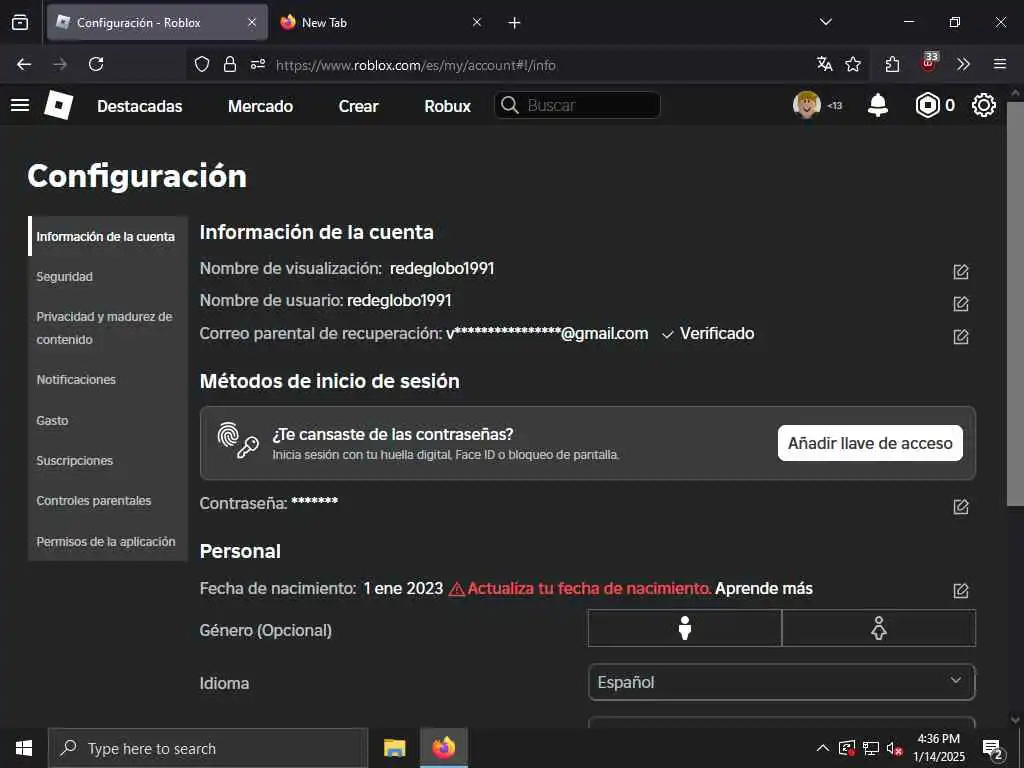This screenshot has width=1024, height=768.
Task: Reload the page with refresh icon
Action: click(96, 64)
